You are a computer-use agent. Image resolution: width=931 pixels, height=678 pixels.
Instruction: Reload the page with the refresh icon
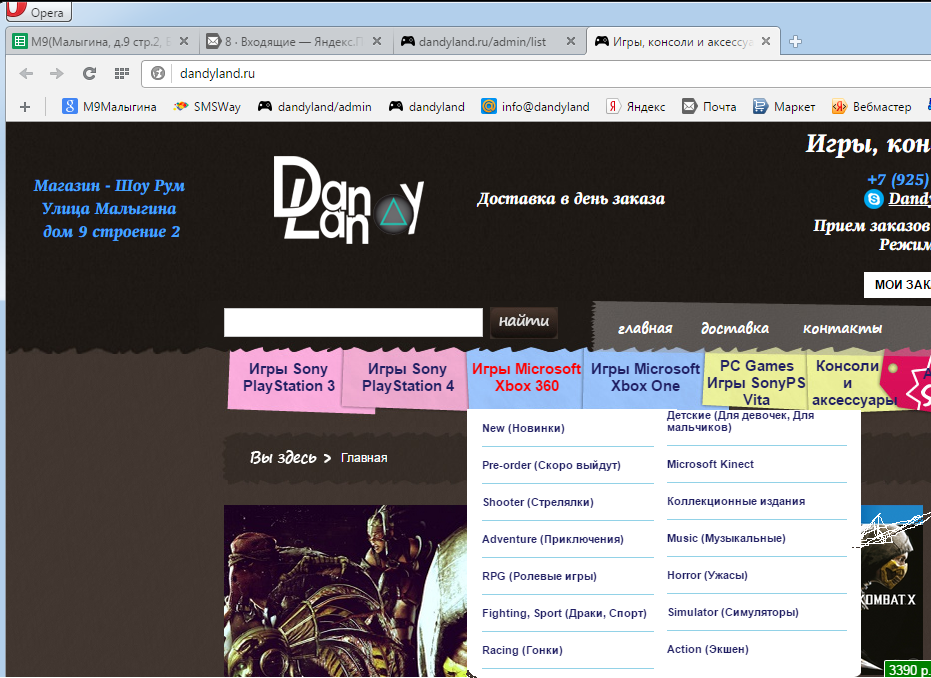pos(89,74)
